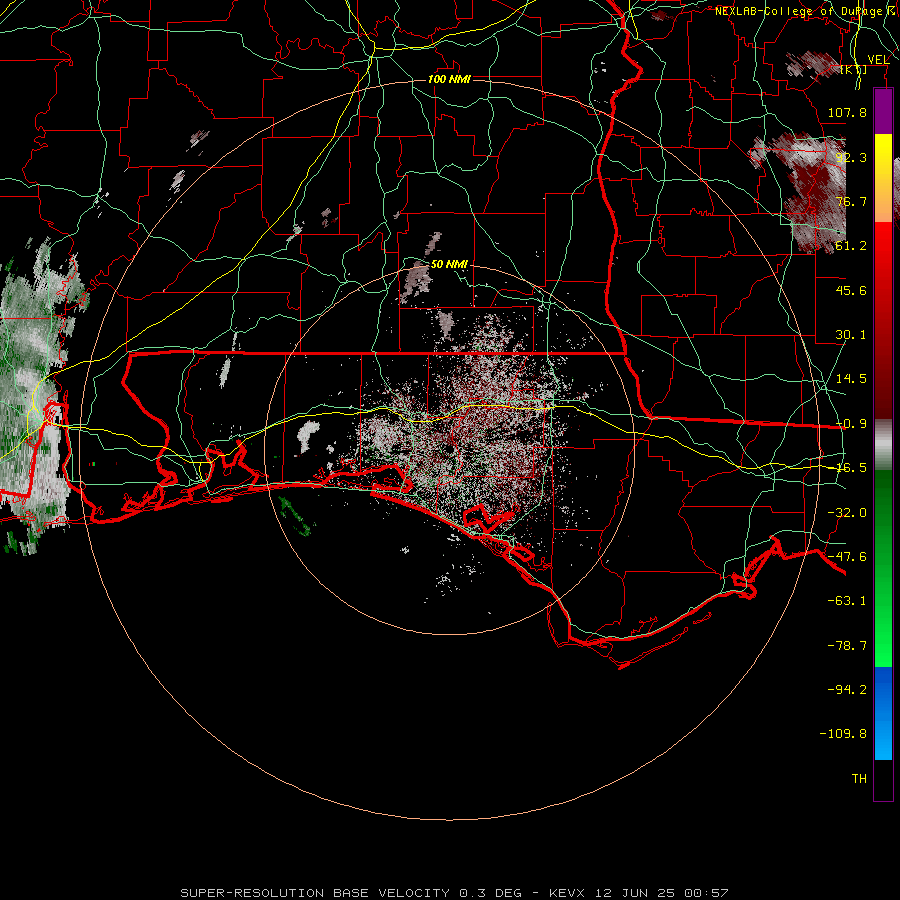Click the VEL legend title
The height and width of the screenshot is (900, 900).
point(878,60)
